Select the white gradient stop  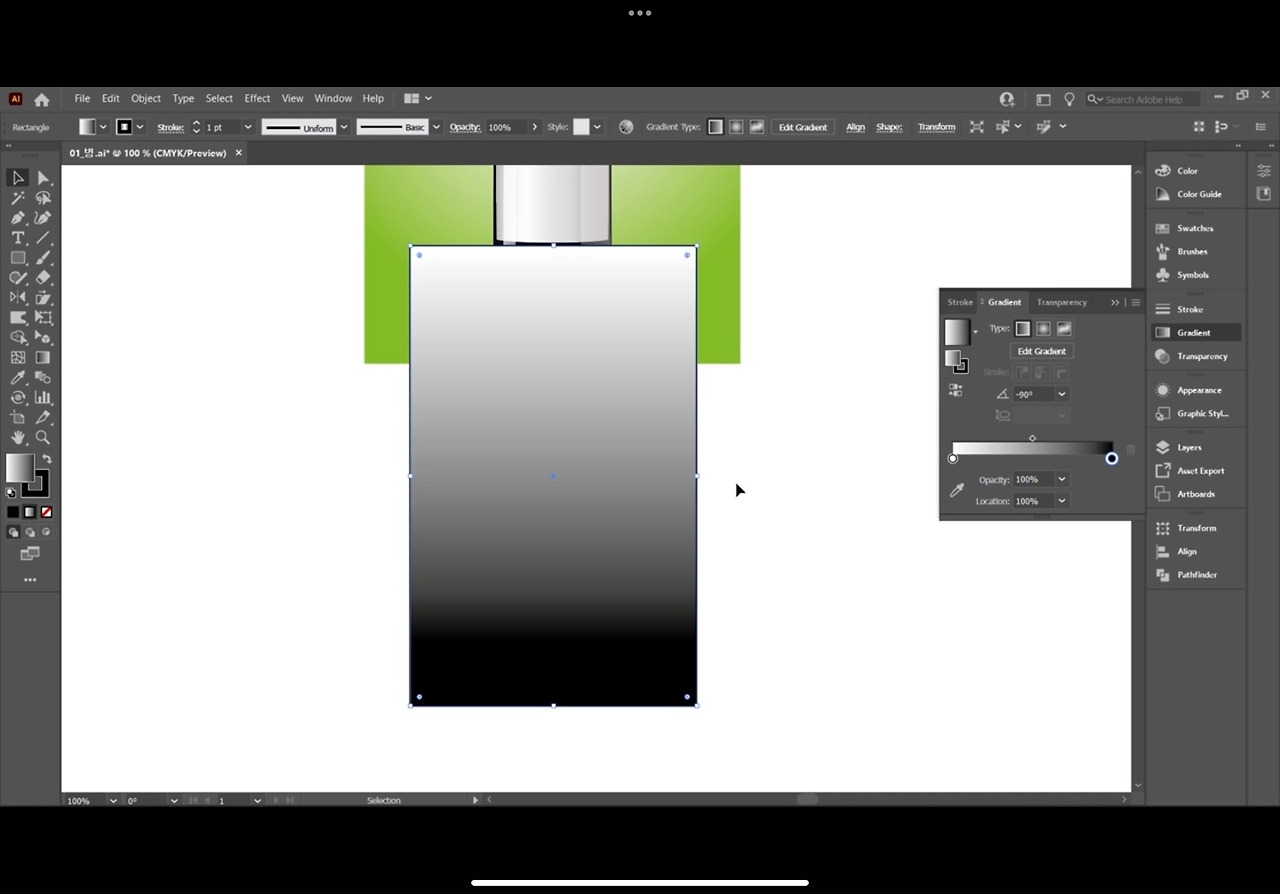pos(953,458)
